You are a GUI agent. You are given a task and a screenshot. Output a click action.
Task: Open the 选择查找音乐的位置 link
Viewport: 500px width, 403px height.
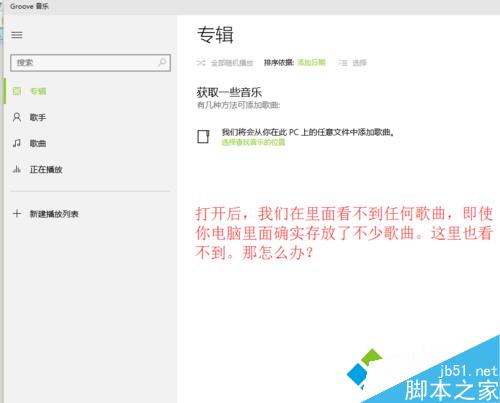(254, 142)
